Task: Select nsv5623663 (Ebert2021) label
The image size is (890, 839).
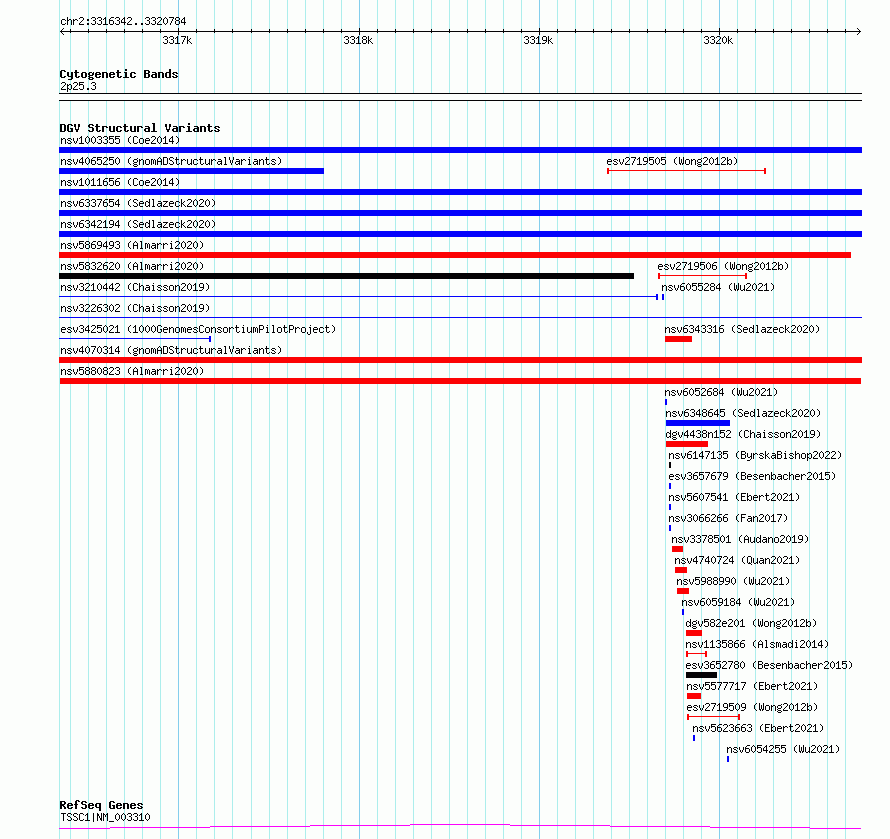Action: tap(758, 728)
